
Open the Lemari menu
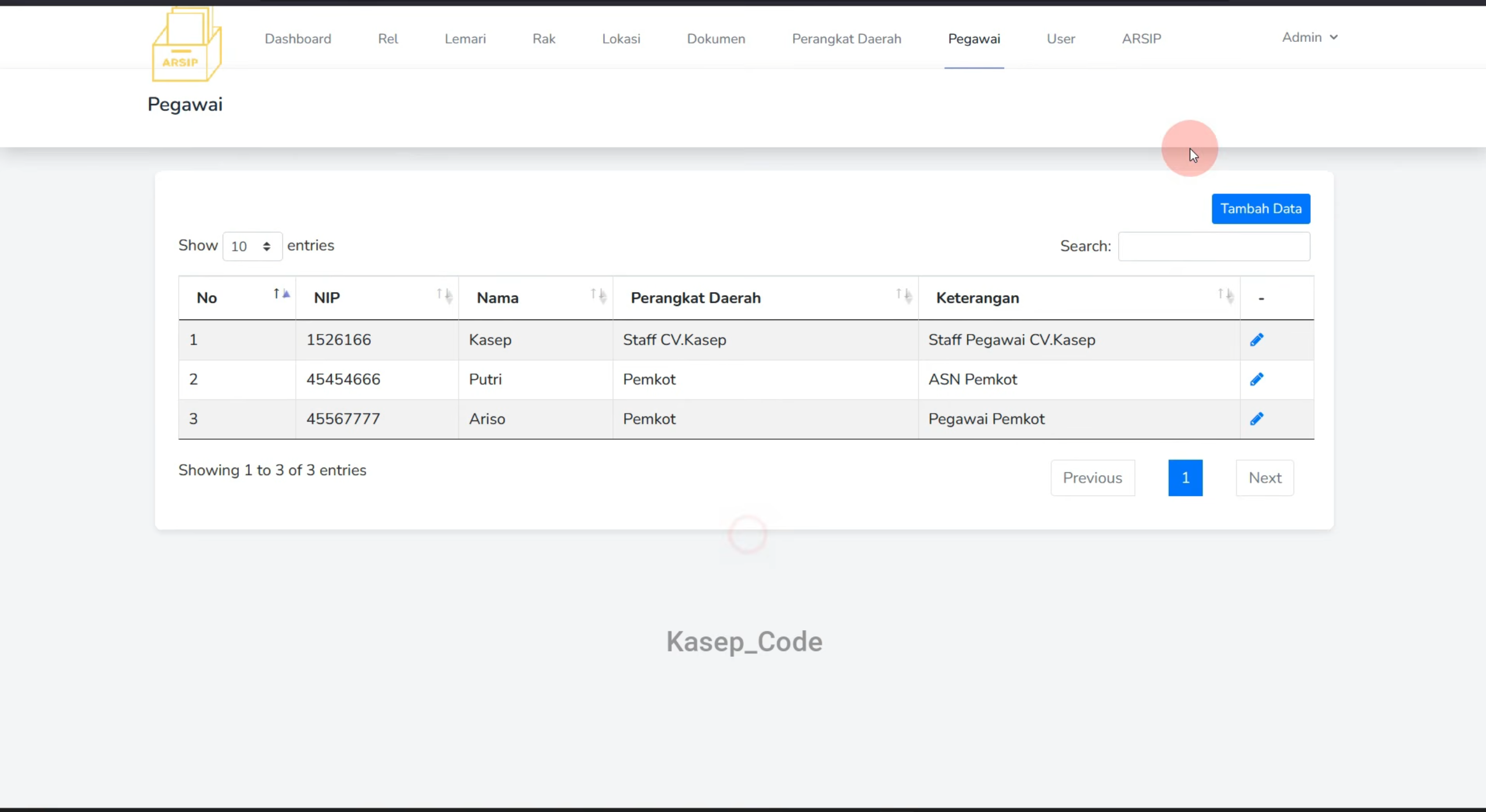[x=466, y=39]
